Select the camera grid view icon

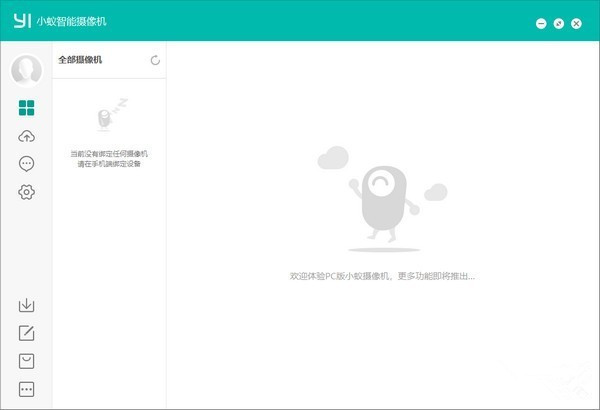point(26,108)
